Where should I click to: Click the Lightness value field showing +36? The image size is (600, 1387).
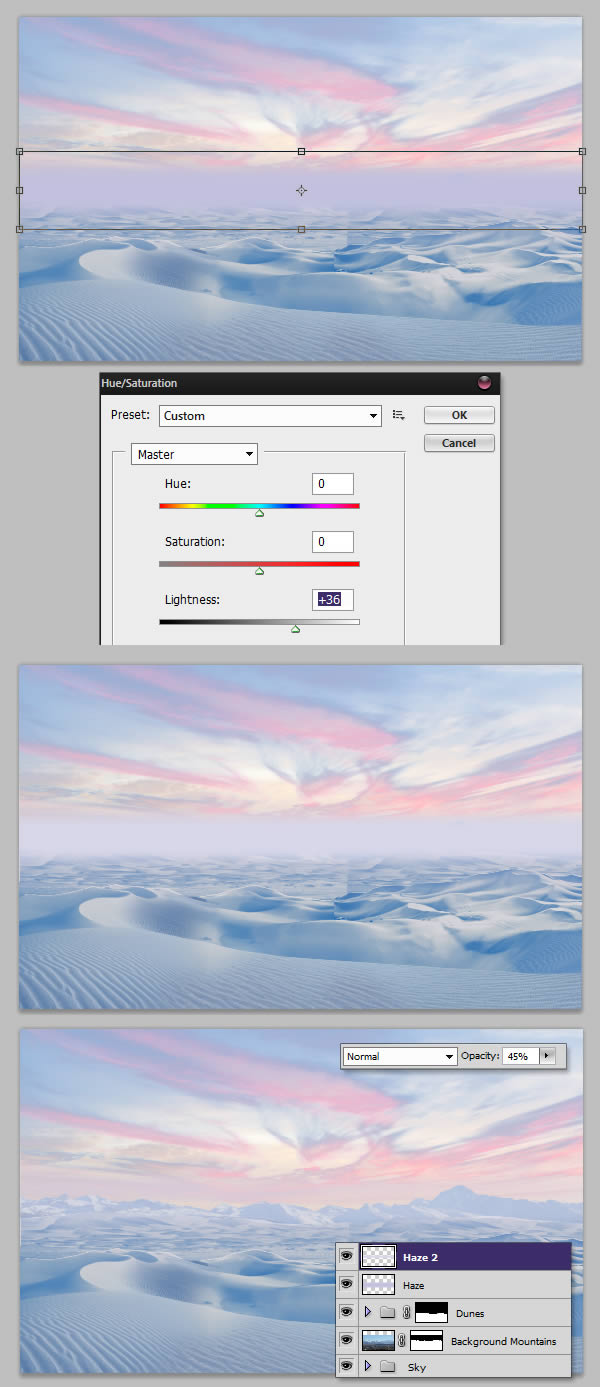coord(333,600)
